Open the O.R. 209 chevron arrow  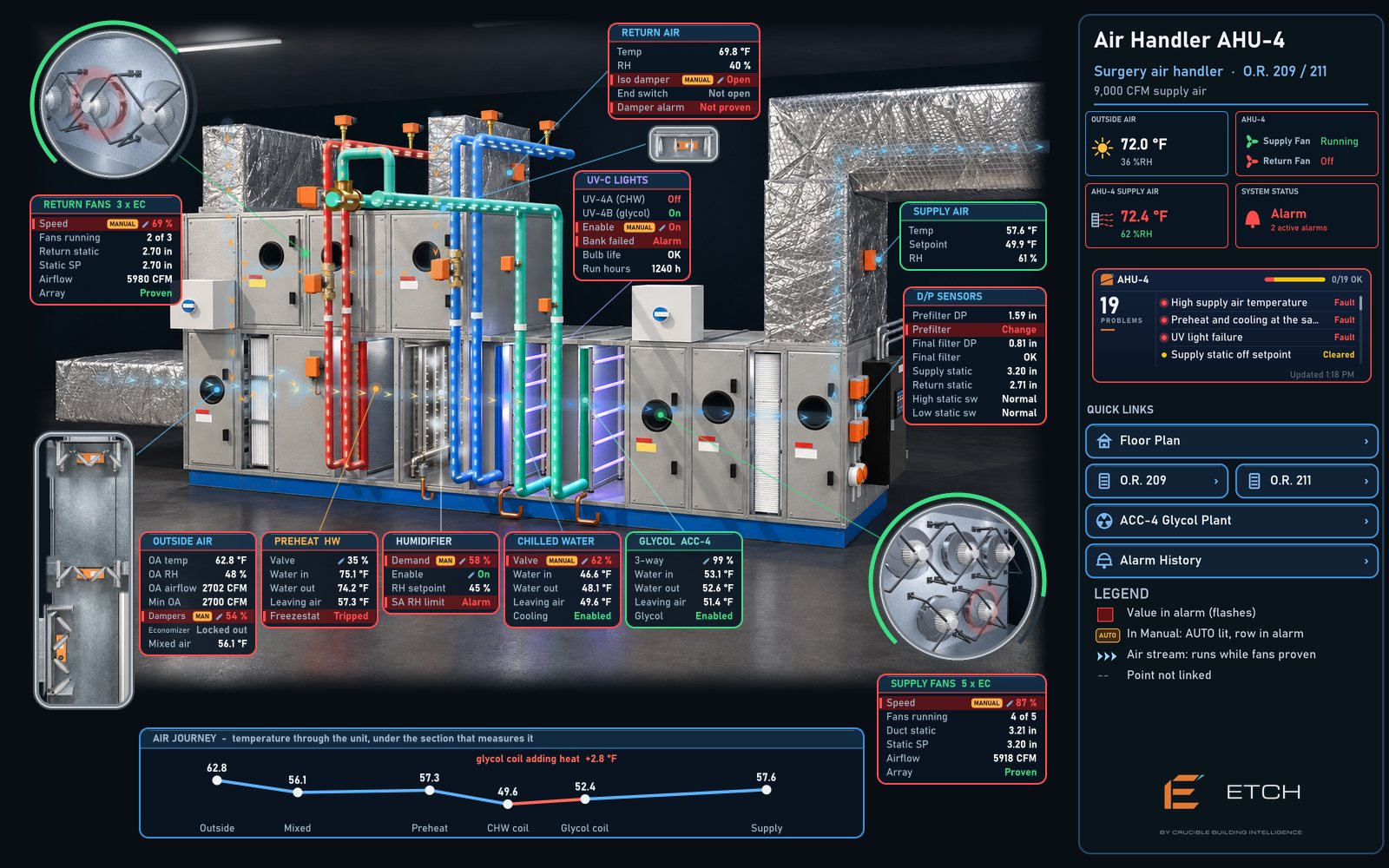(x=1215, y=481)
